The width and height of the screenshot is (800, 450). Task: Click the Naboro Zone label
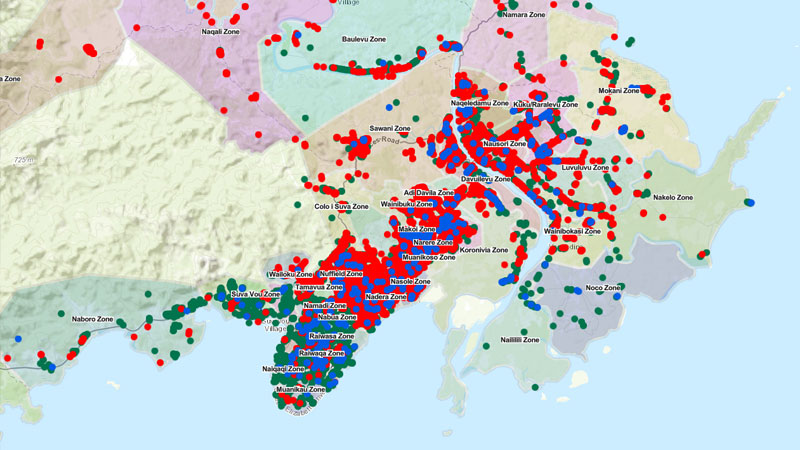92,320
